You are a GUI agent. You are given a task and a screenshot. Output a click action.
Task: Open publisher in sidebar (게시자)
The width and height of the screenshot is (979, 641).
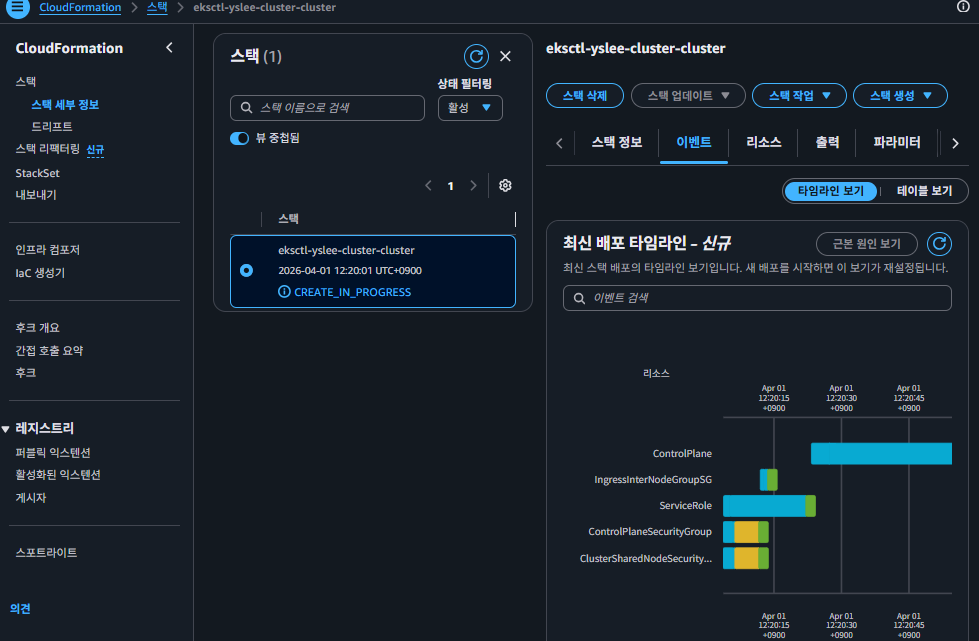pyautogui.click(x=31, y=497)
